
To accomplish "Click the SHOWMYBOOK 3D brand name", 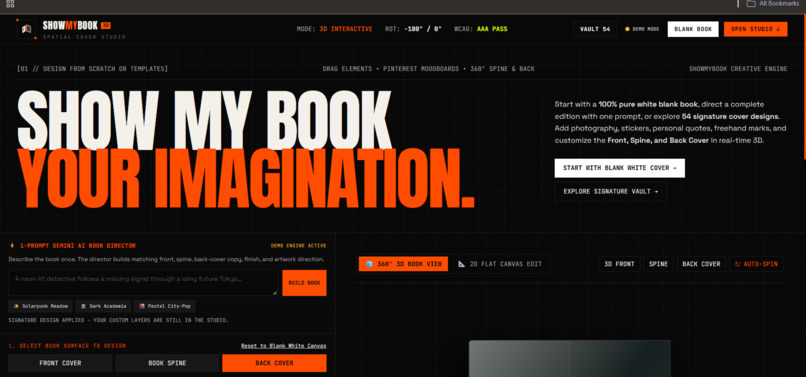I will pyautogui.click(x=77, y=26).
